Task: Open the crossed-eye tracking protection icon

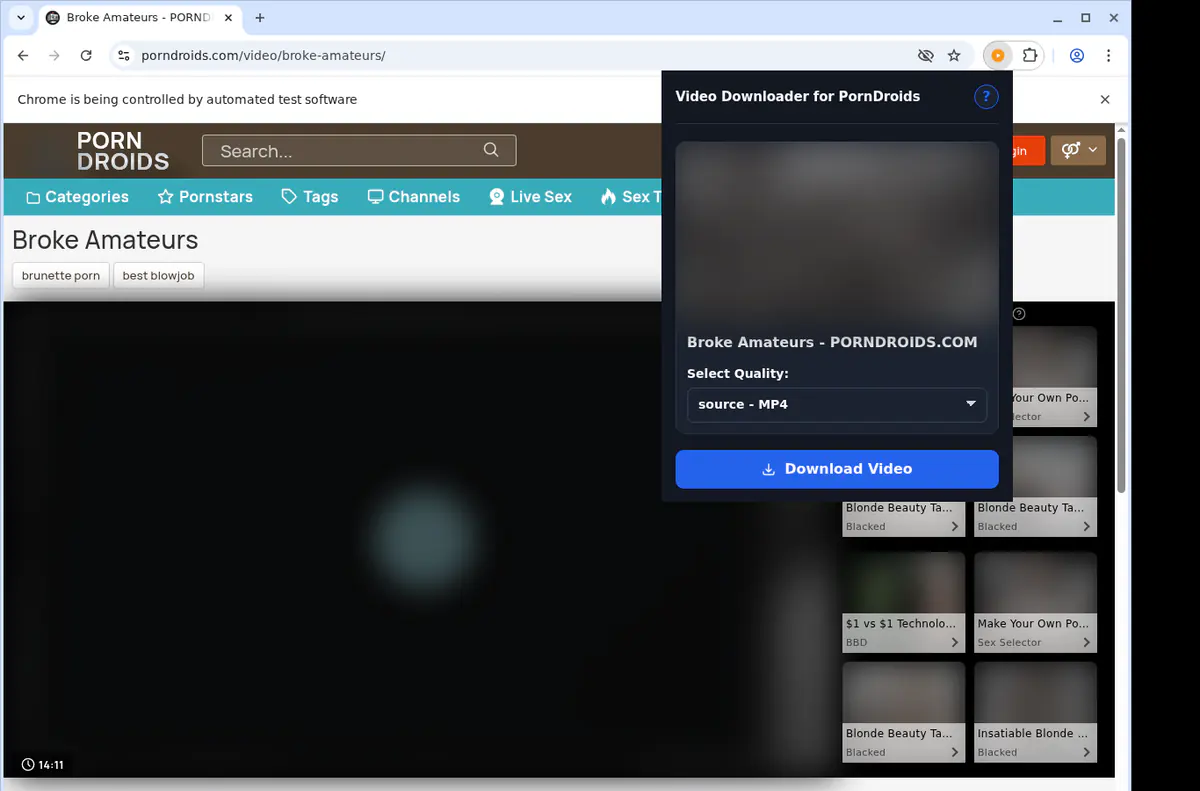Action: (x=925, y=56)
